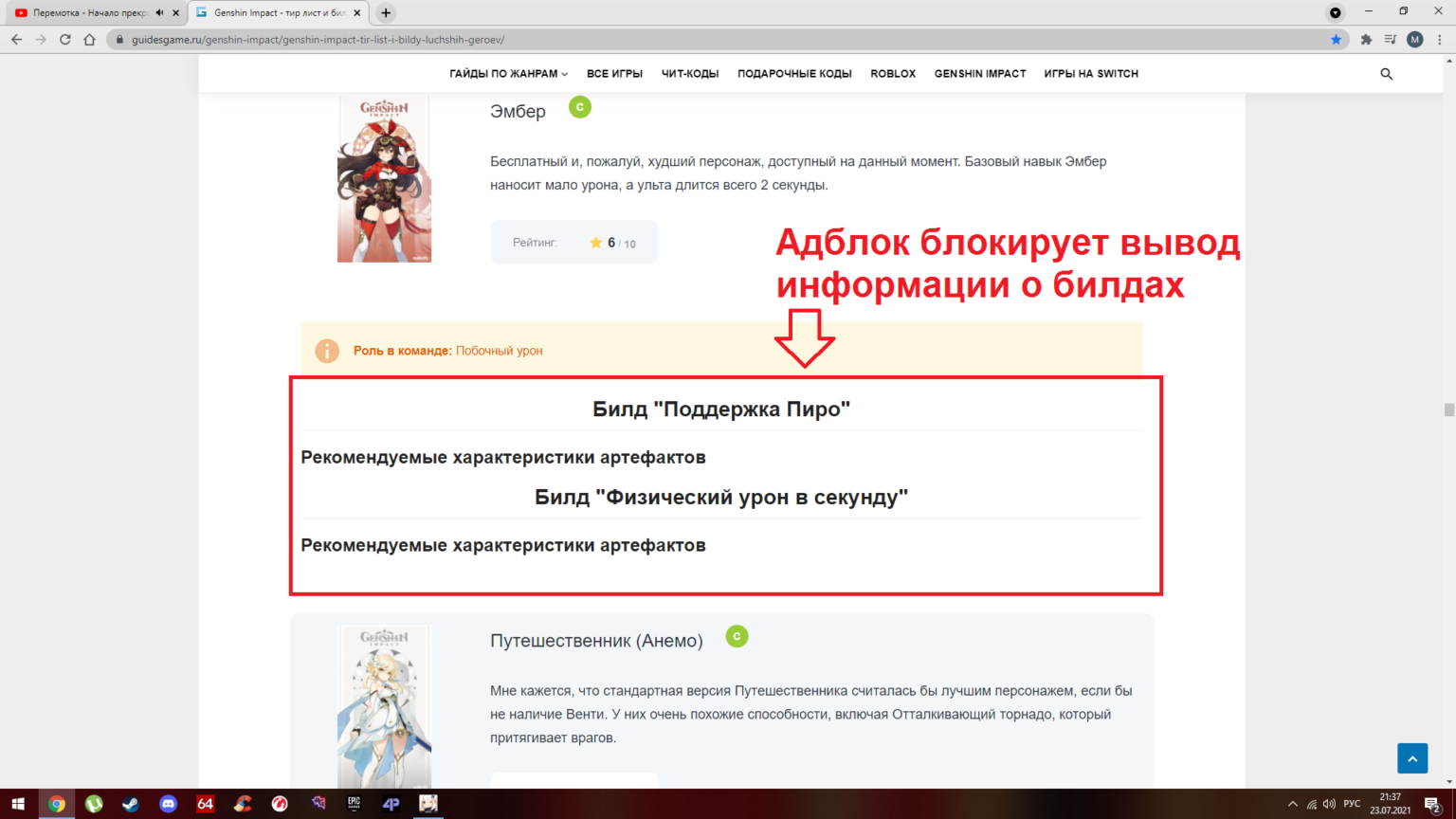Open the Extensions puzzle icon
The image size is (1456, 819).
click(x=1366, y=40)
